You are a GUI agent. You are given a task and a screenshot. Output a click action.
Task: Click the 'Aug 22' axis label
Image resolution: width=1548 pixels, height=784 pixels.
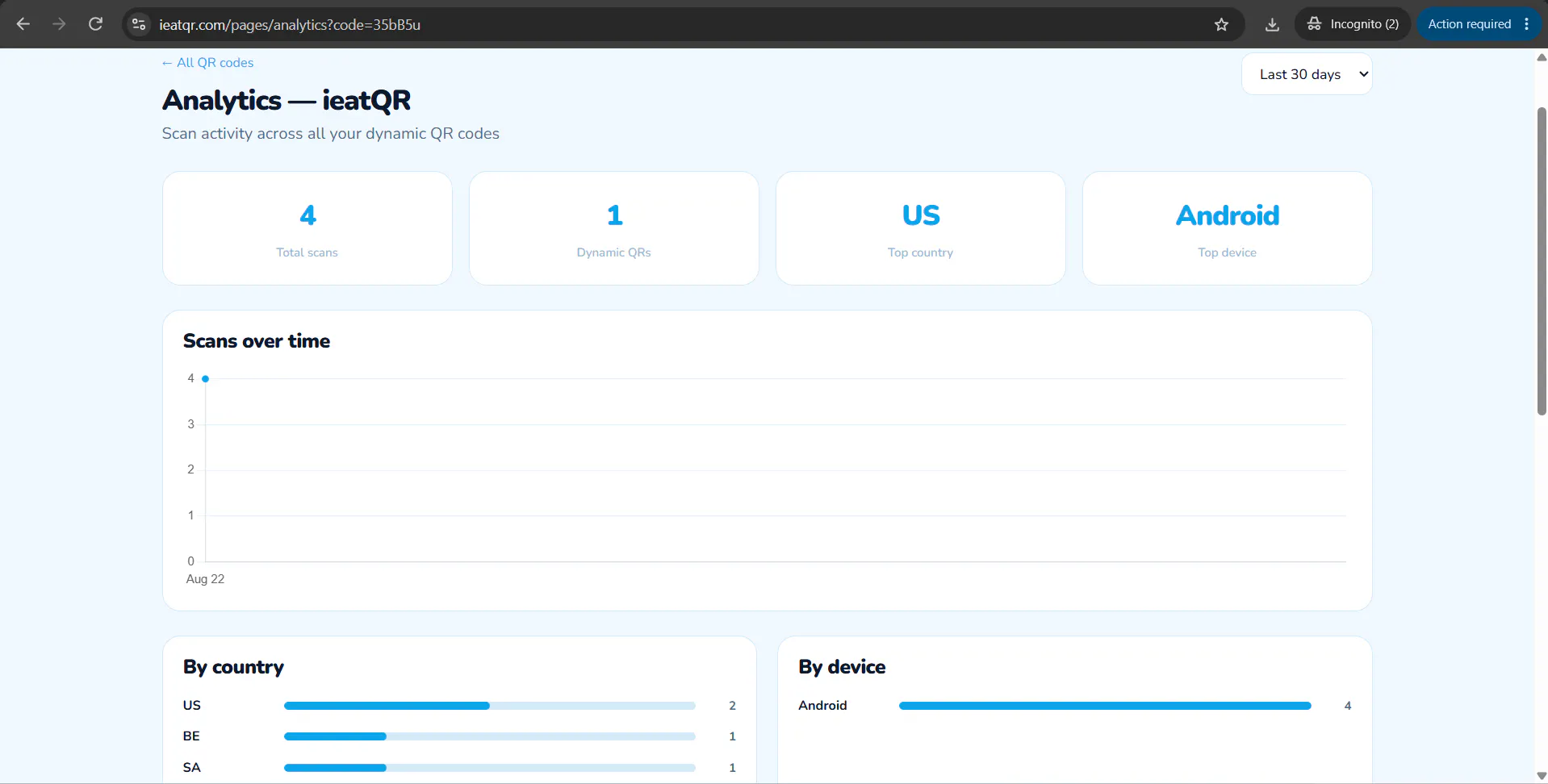point(205,579)
